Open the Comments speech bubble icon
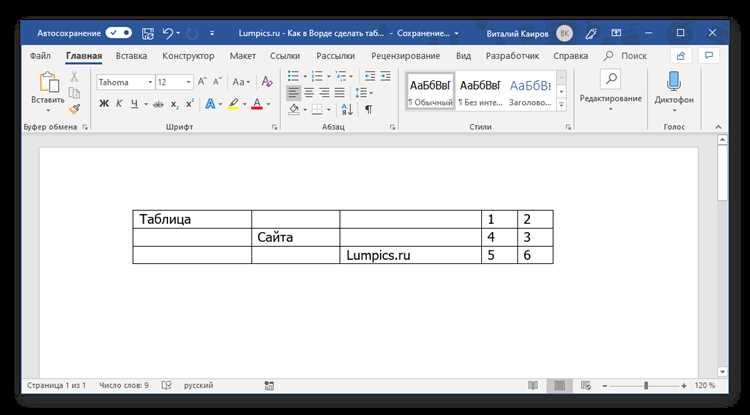Image resolution: width=750 pixels, height=415 pixels. point(709,56)
